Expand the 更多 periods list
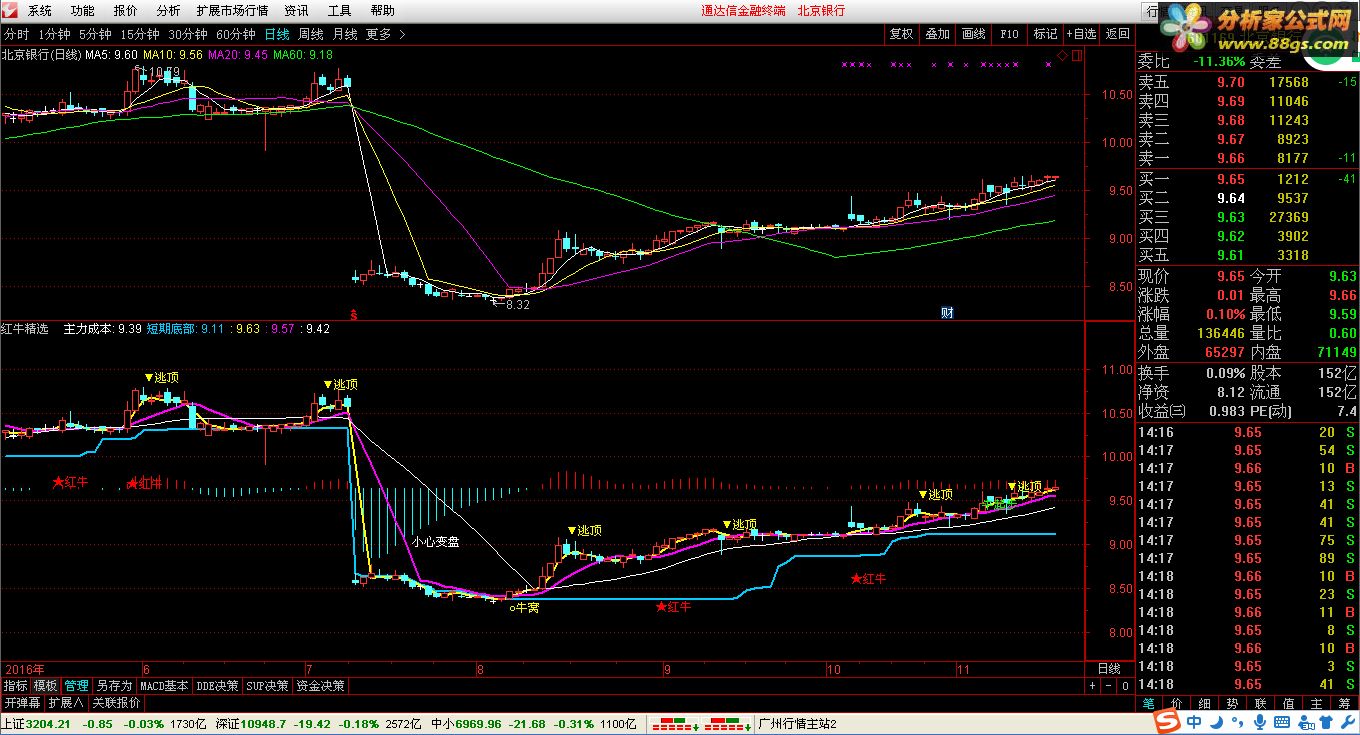1360x735 pixels. [x=385, y=34]
